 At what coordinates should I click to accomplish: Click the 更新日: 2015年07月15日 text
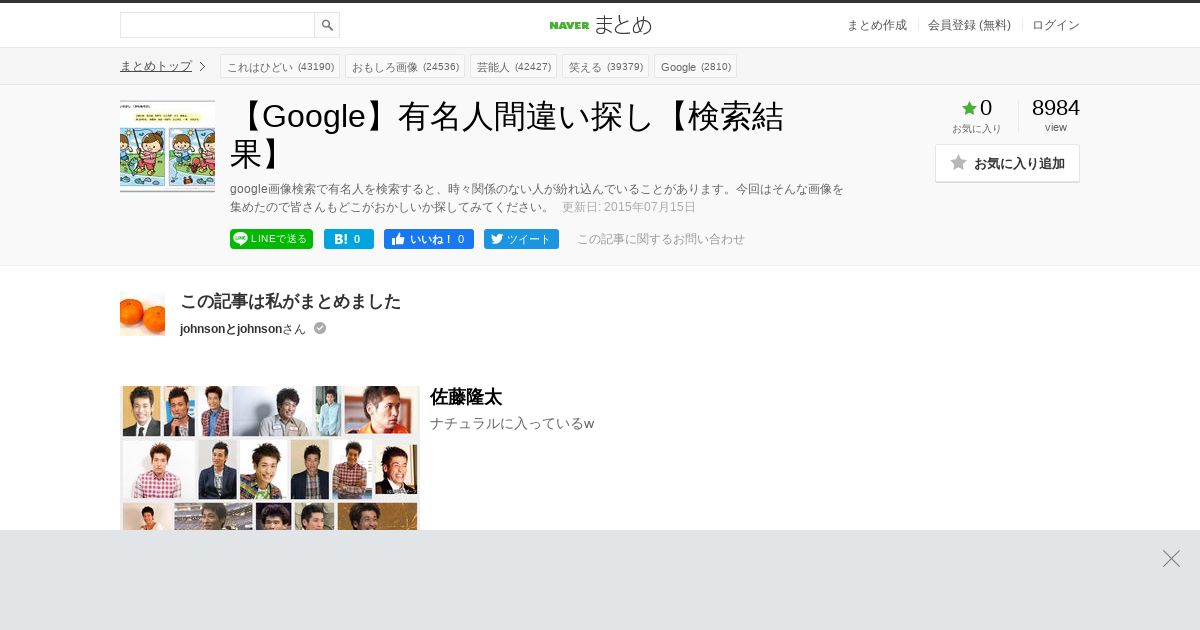click(629, 207)
